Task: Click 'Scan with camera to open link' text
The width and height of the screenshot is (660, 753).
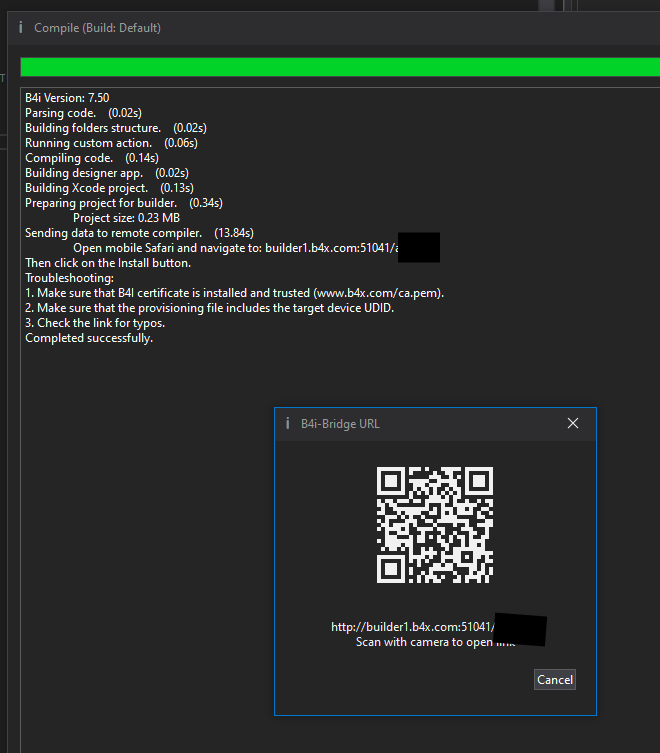Action: (x=435, y=642)
